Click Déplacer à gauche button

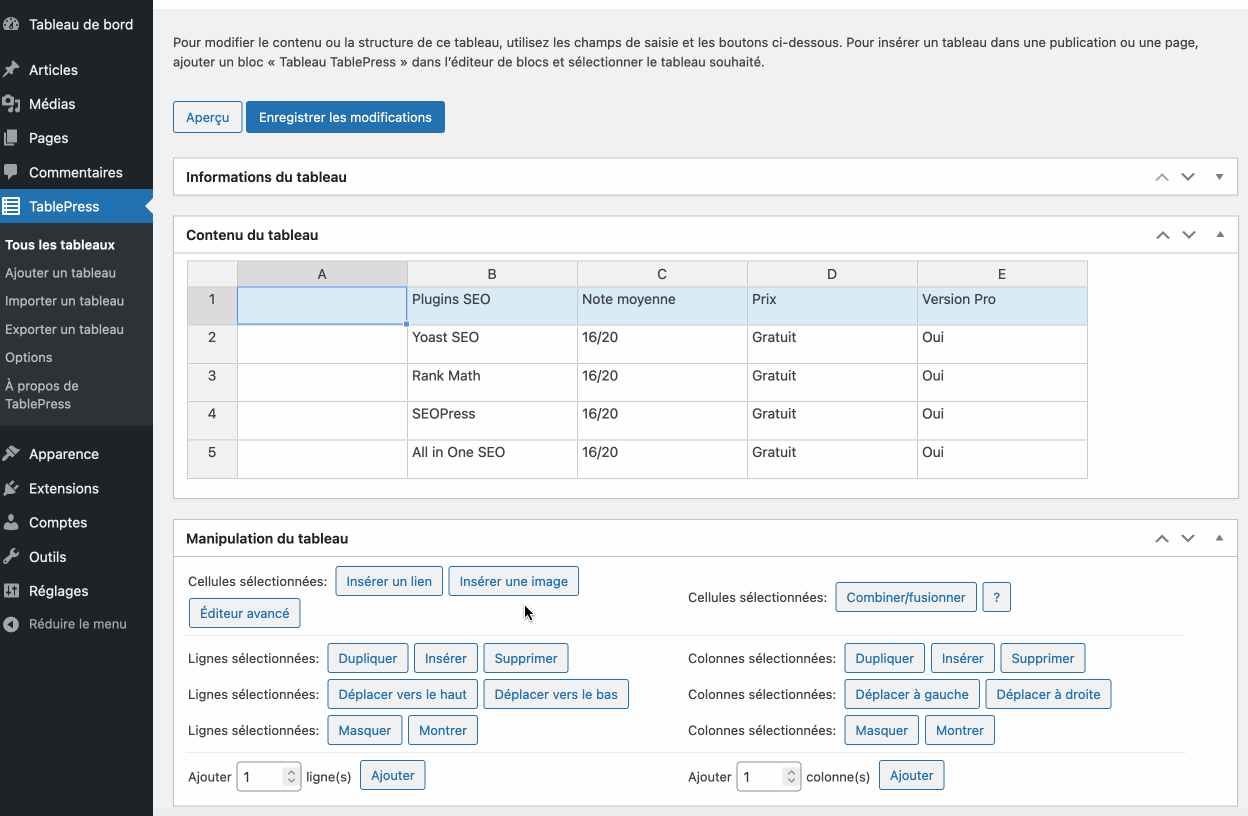[912, 694]
